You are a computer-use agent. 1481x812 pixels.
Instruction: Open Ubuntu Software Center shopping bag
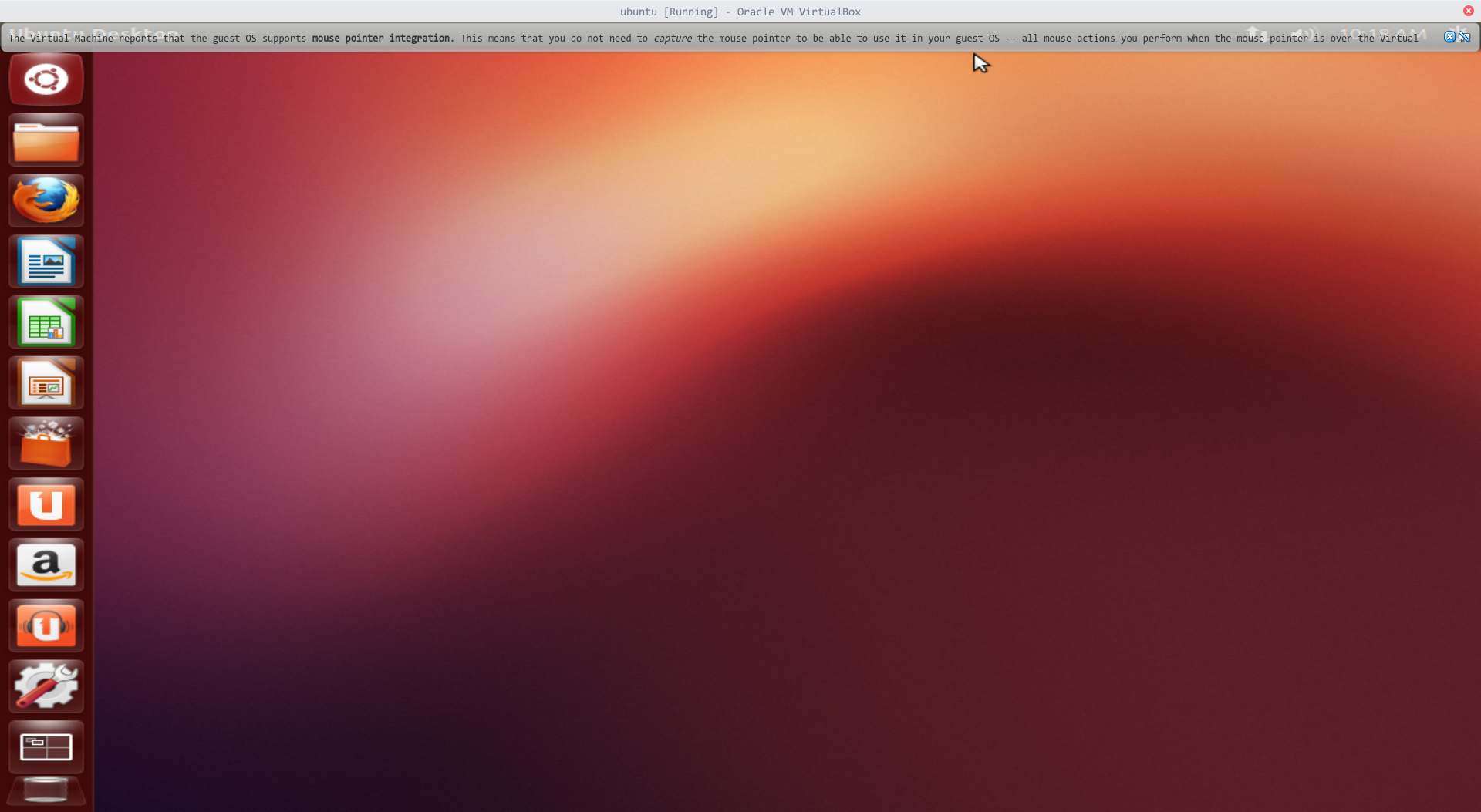coord(46,443)
